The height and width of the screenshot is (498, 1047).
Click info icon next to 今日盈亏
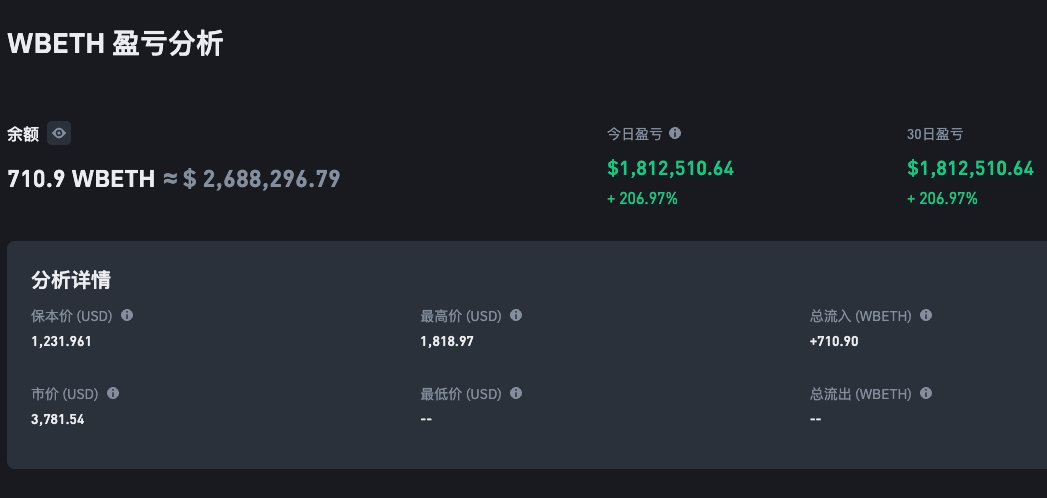[x=675, y=133]
